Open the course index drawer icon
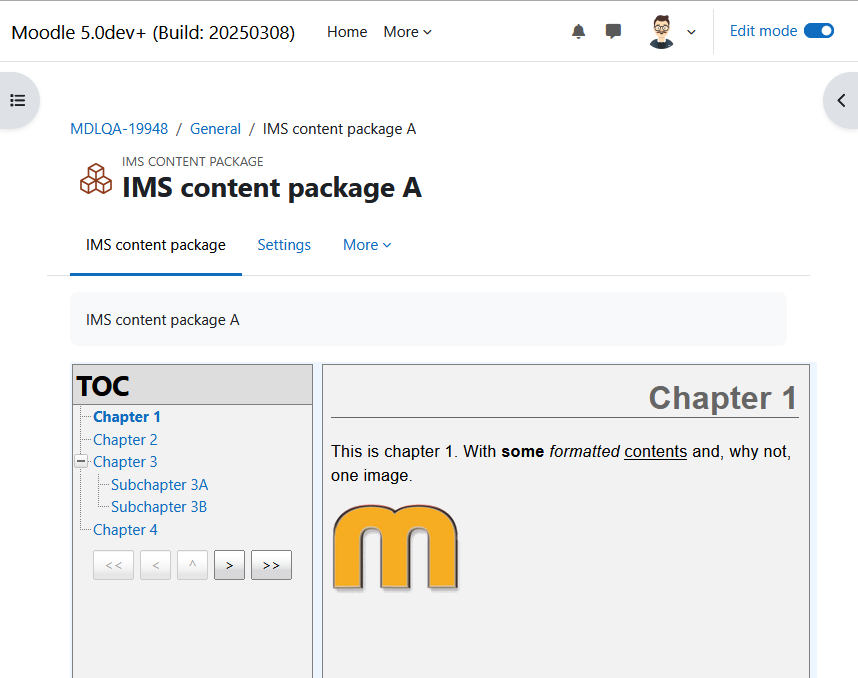The width and height of the screenshot is (858, 678). coord(18,100)
